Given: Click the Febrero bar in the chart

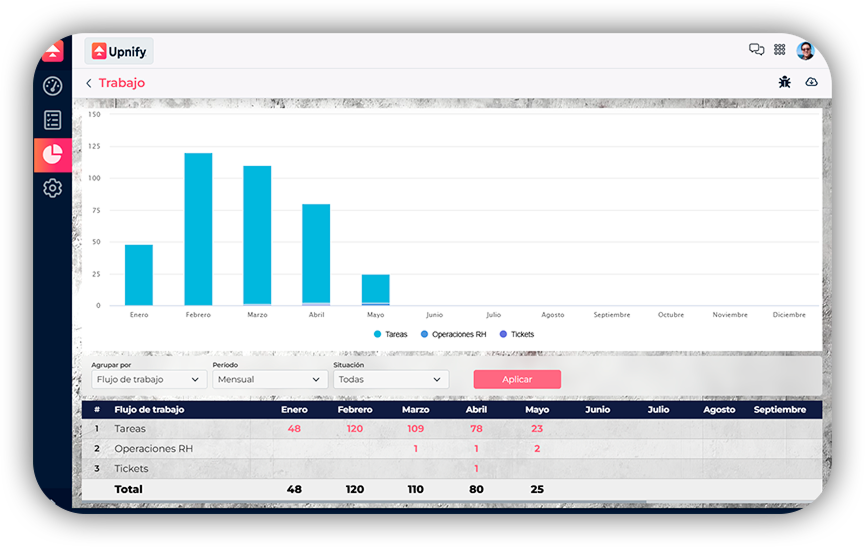Looking at the screenshot, I should [198, 229].
